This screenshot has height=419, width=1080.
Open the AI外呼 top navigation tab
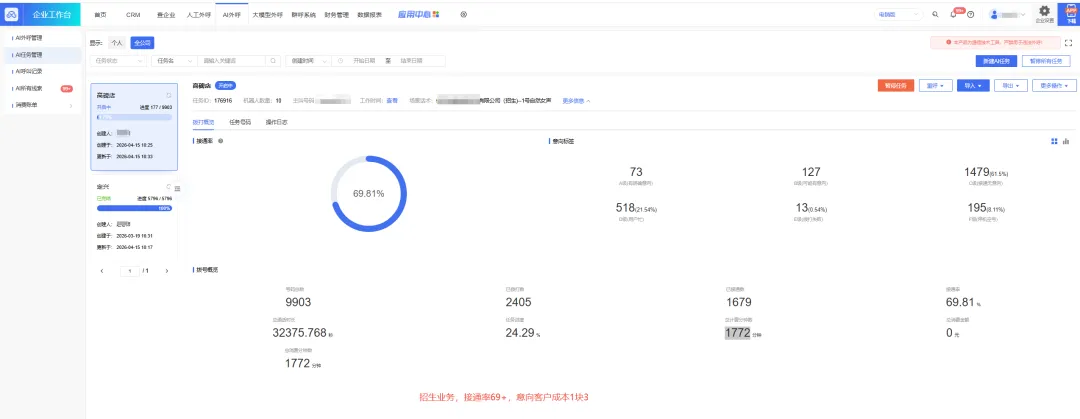(x=231, y=14)
